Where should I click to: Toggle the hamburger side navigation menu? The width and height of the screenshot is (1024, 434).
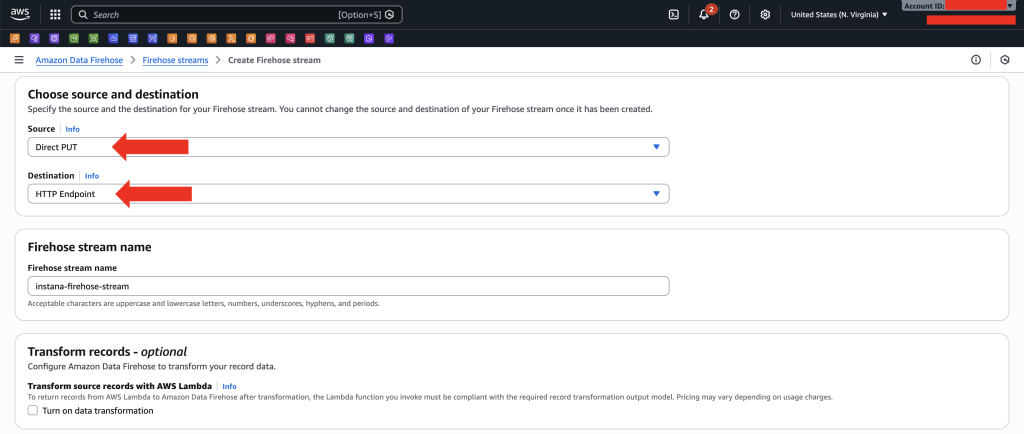19,60
